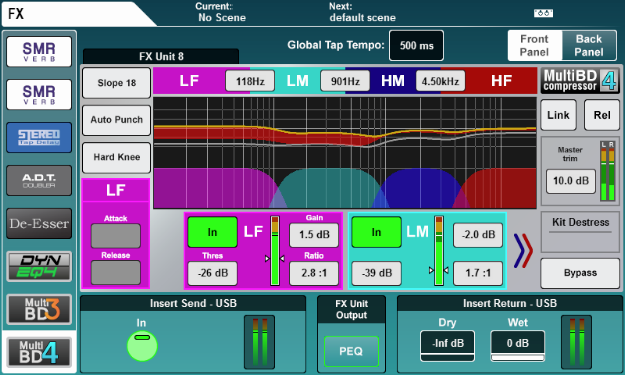The height and width of the screenshot is (375, 625).
Task: Enable compressor Bypass
Action: click(580, 273)
